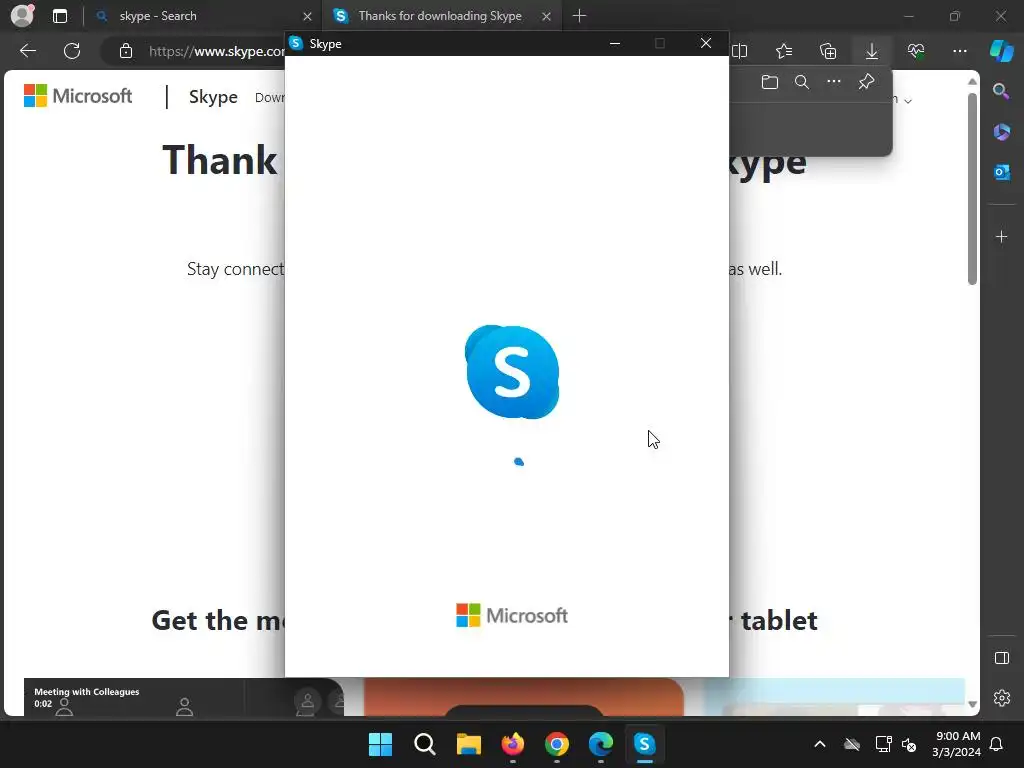Open Browser essentials heart icon

916,51
